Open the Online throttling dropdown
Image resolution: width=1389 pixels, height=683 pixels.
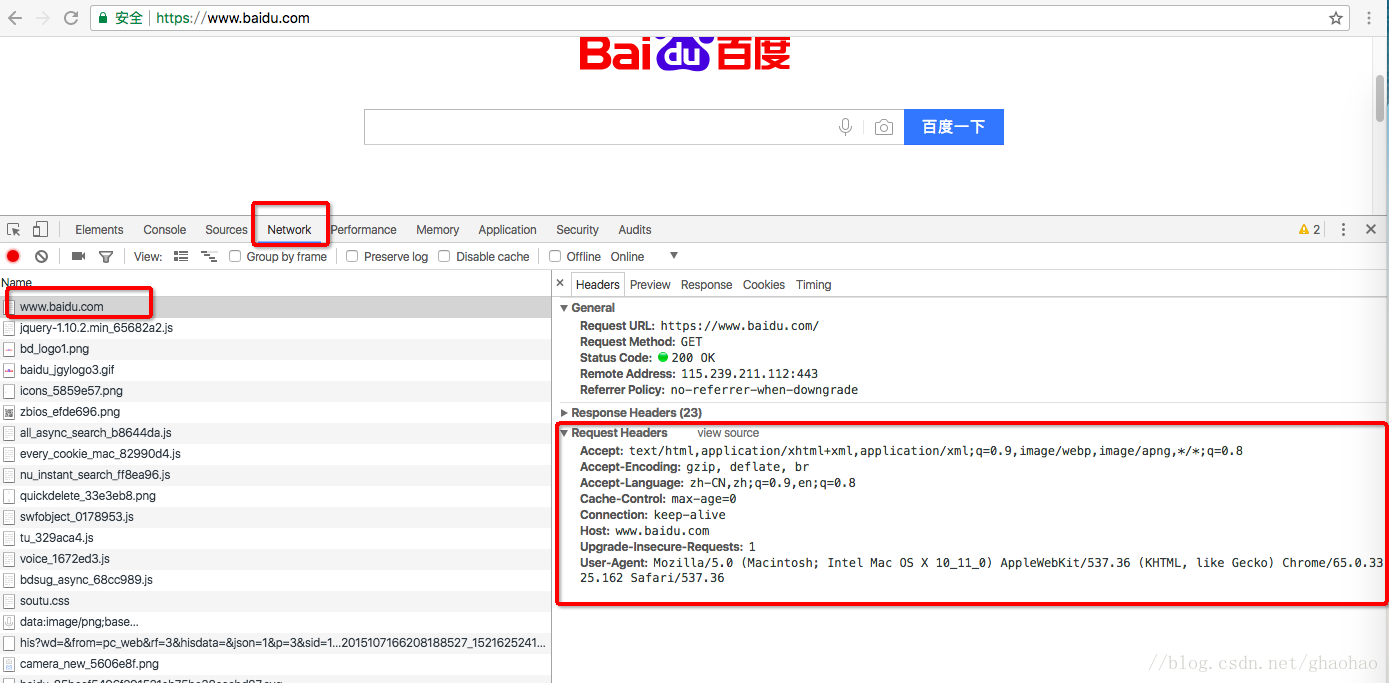(x=645, y=256)
